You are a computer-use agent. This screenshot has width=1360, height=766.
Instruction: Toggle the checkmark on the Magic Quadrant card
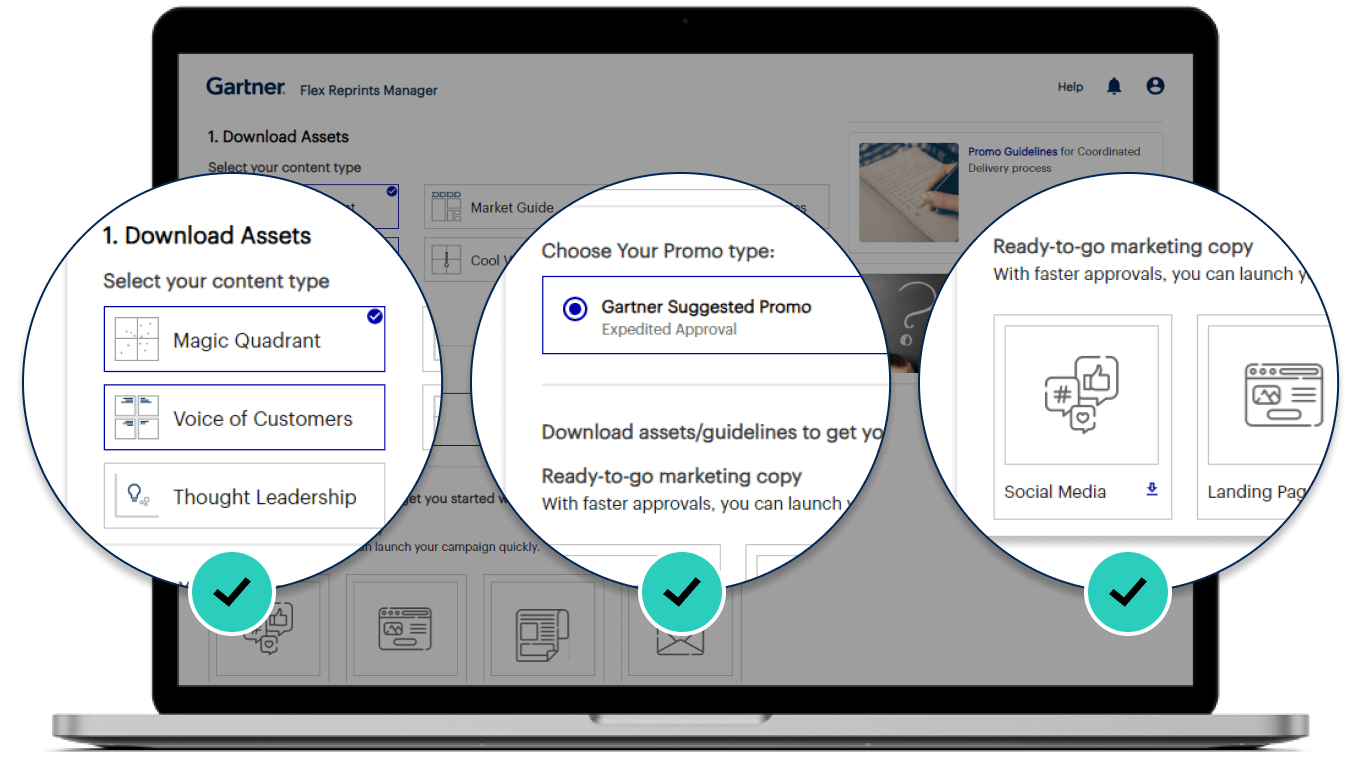(374, 316)
